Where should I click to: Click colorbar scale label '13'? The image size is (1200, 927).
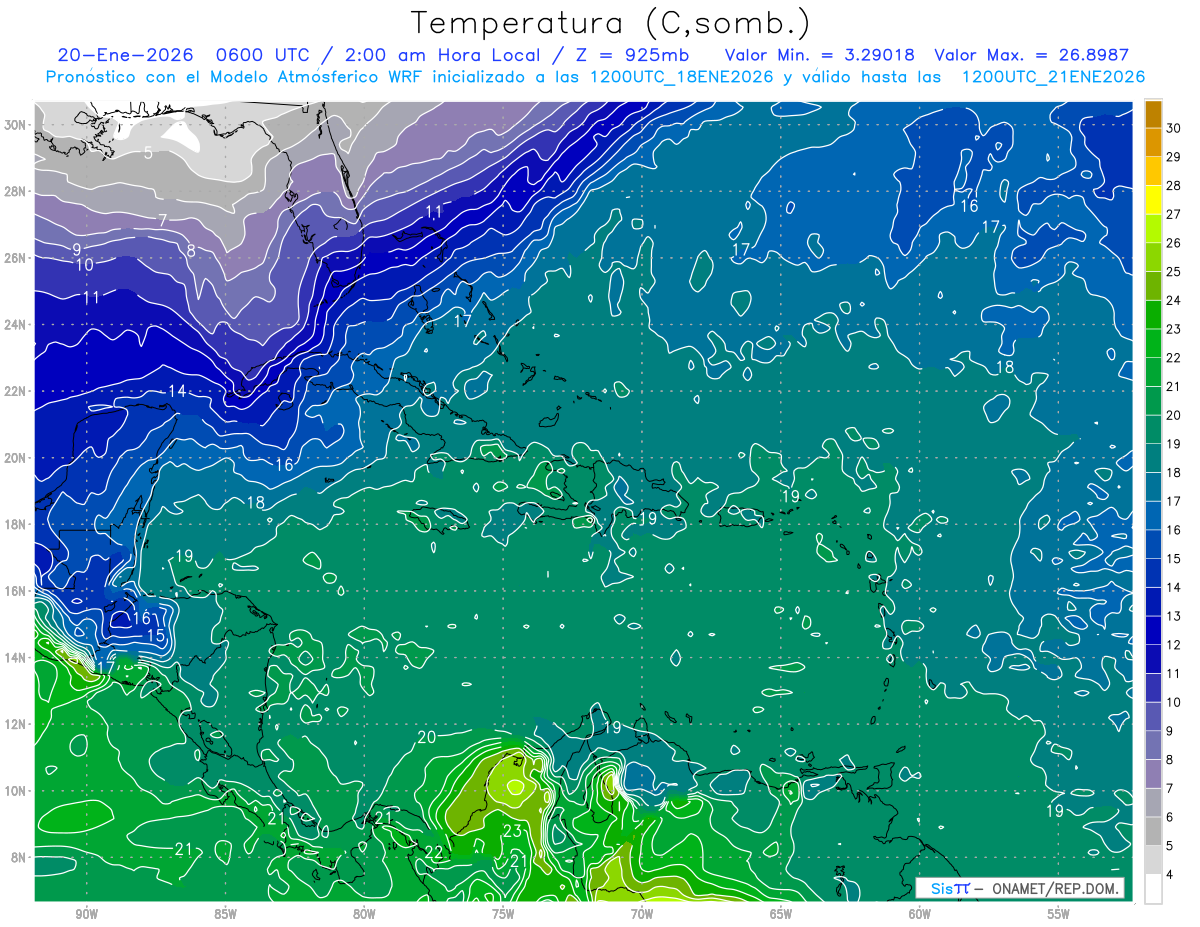click(x=1174, y=616)
